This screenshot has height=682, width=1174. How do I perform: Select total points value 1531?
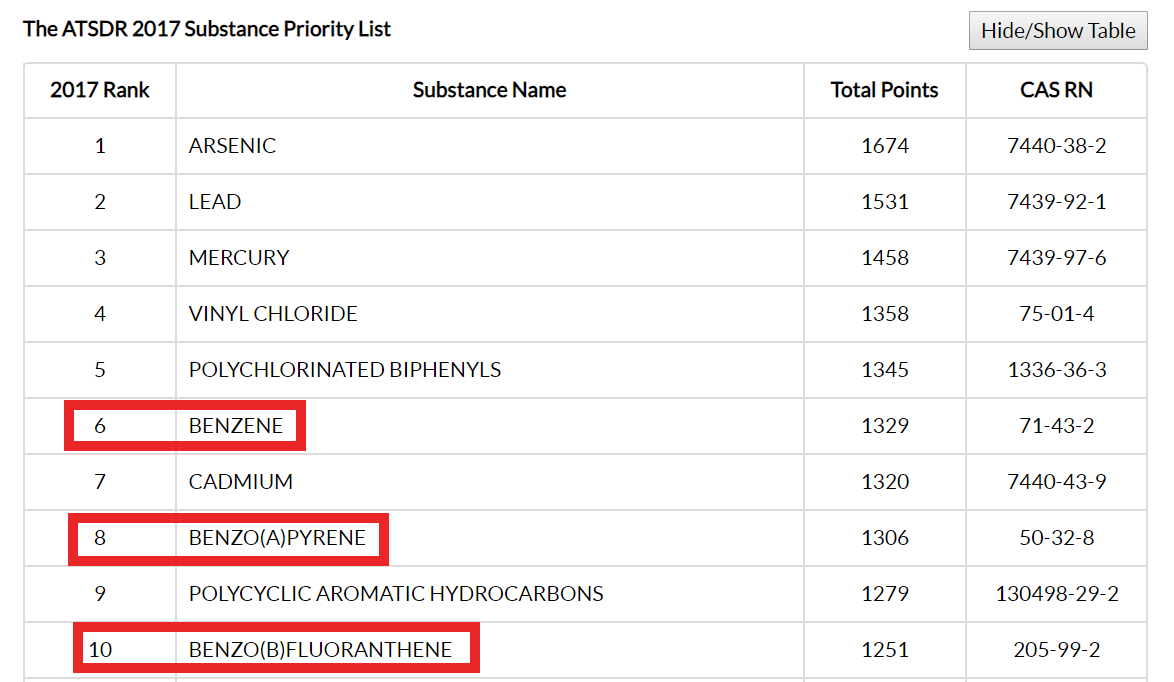(x=885, y=201)
